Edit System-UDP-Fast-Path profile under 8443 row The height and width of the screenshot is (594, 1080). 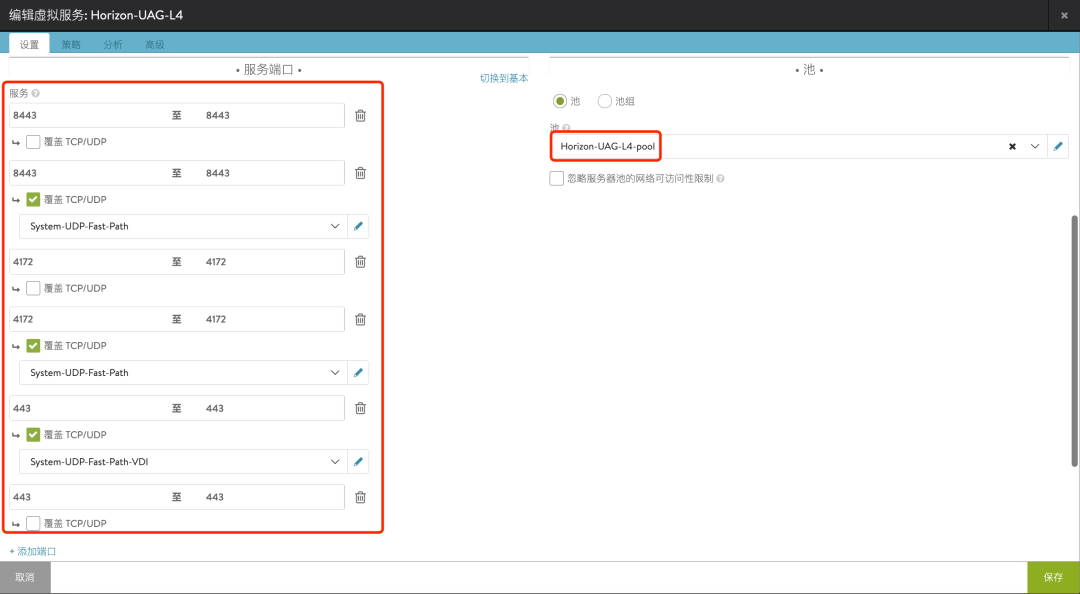(x=357, y=226)
